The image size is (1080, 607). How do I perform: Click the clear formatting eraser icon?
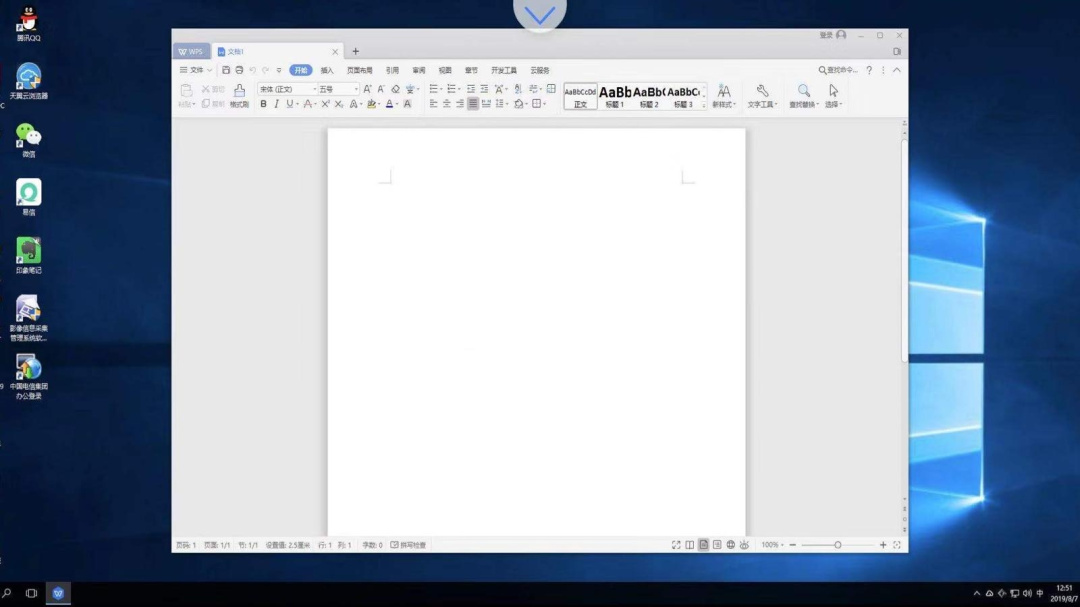click(395, 89)
